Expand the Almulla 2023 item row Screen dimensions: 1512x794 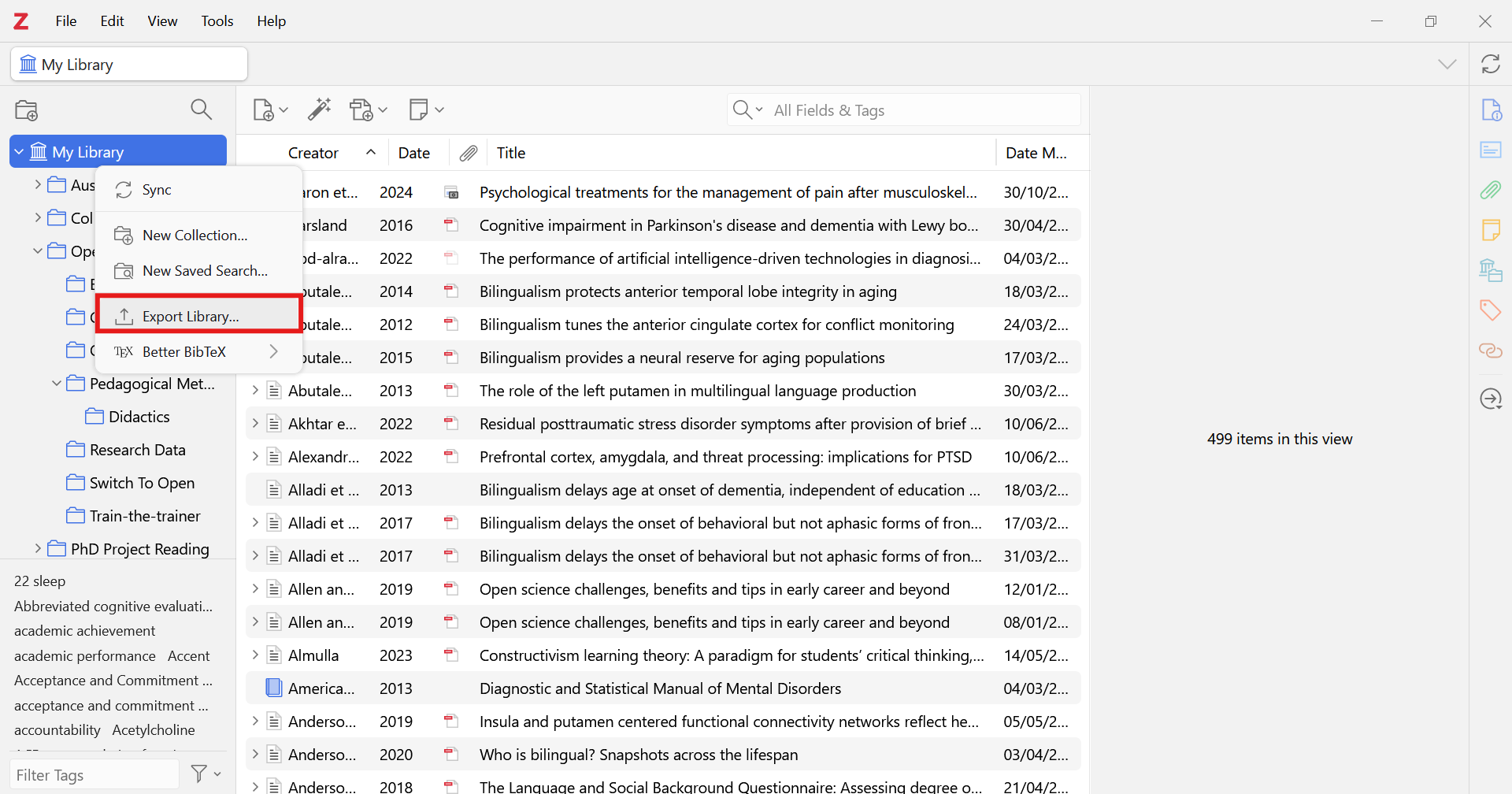click(255, 655)
